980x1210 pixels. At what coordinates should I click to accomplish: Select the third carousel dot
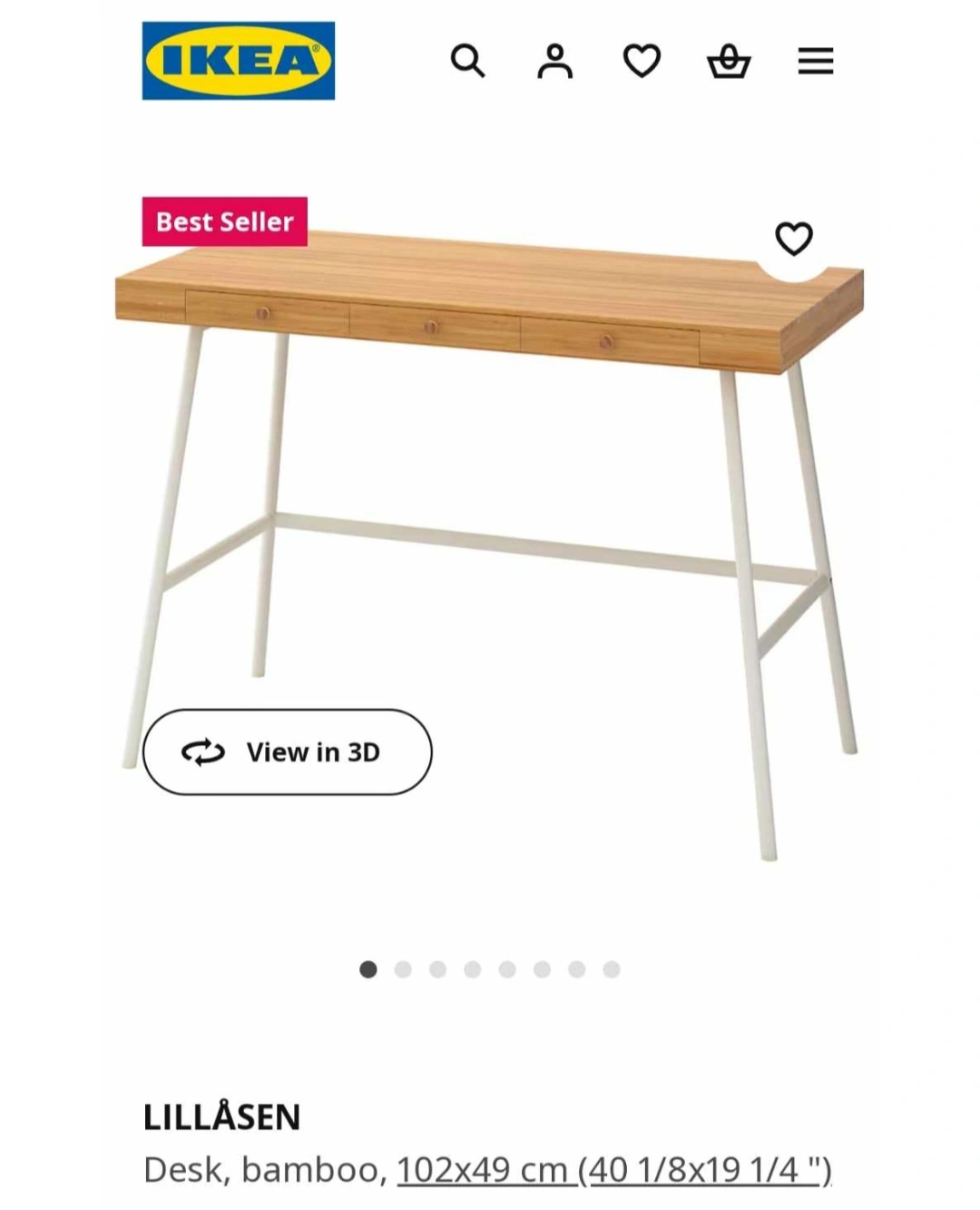tap(437, 969)
